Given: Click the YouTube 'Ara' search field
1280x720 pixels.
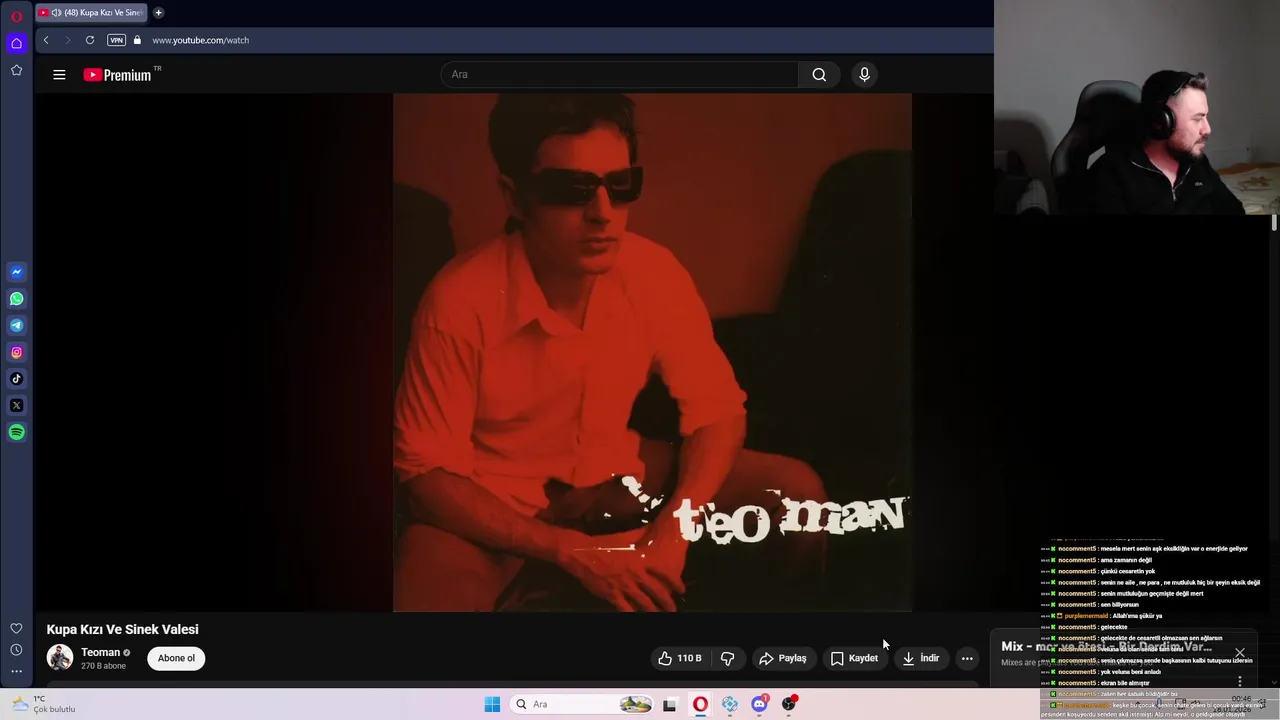Looking at the screenshot, I should pyautogui.click(x=619, y=74).
